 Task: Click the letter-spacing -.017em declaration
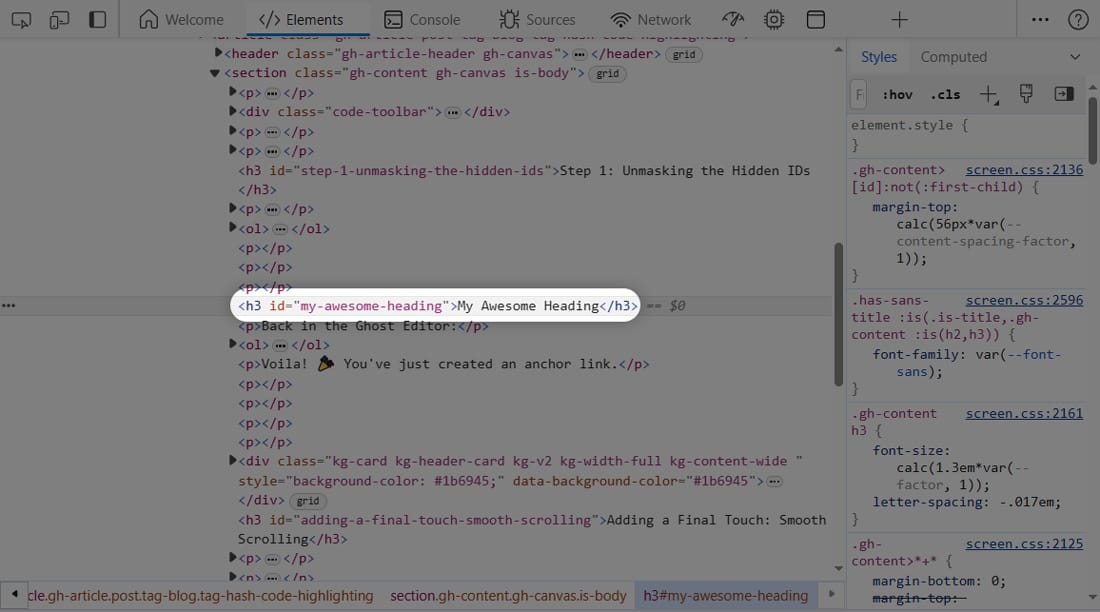coord(966,503)
